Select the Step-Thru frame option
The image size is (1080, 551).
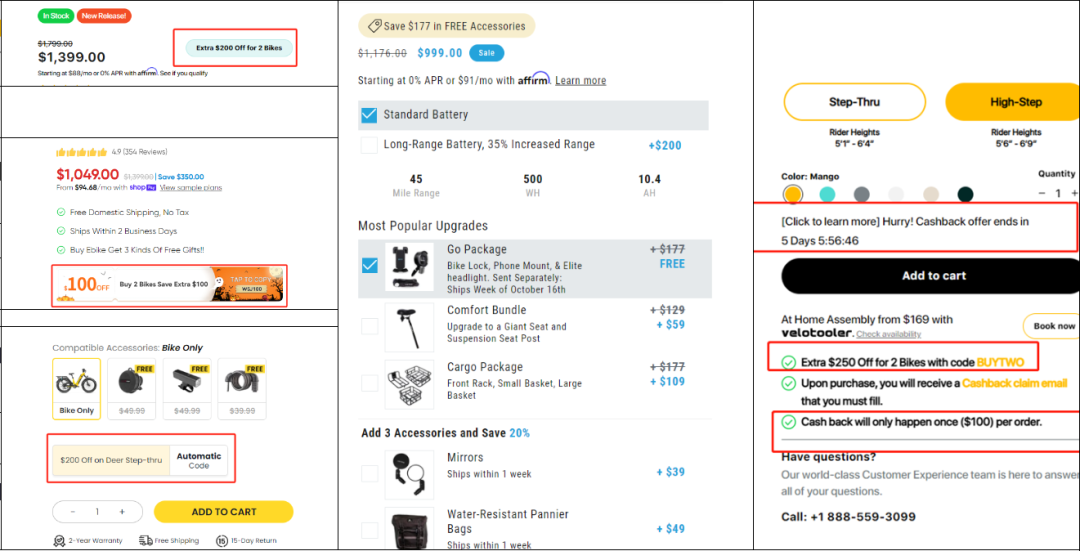[x=854, y=102]
